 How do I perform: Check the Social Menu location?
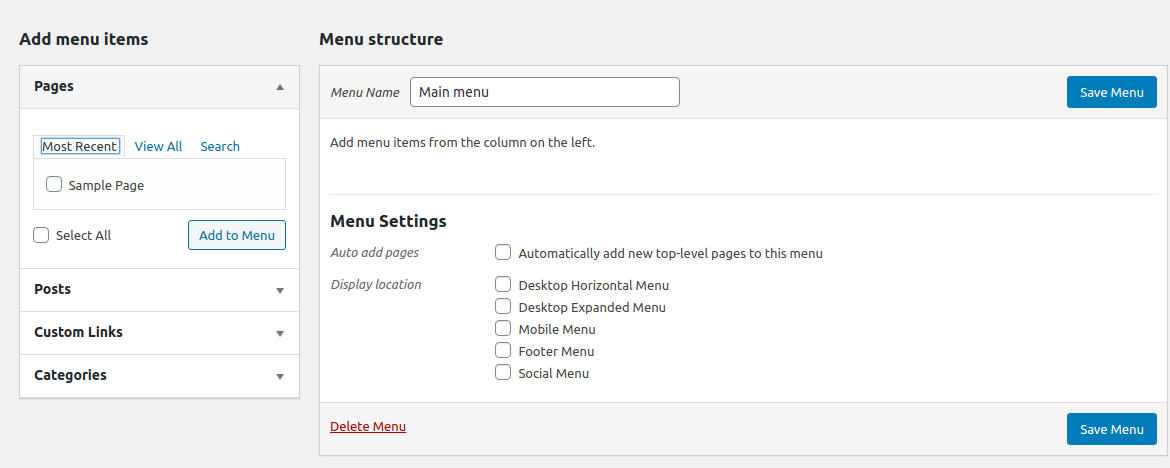503,372
